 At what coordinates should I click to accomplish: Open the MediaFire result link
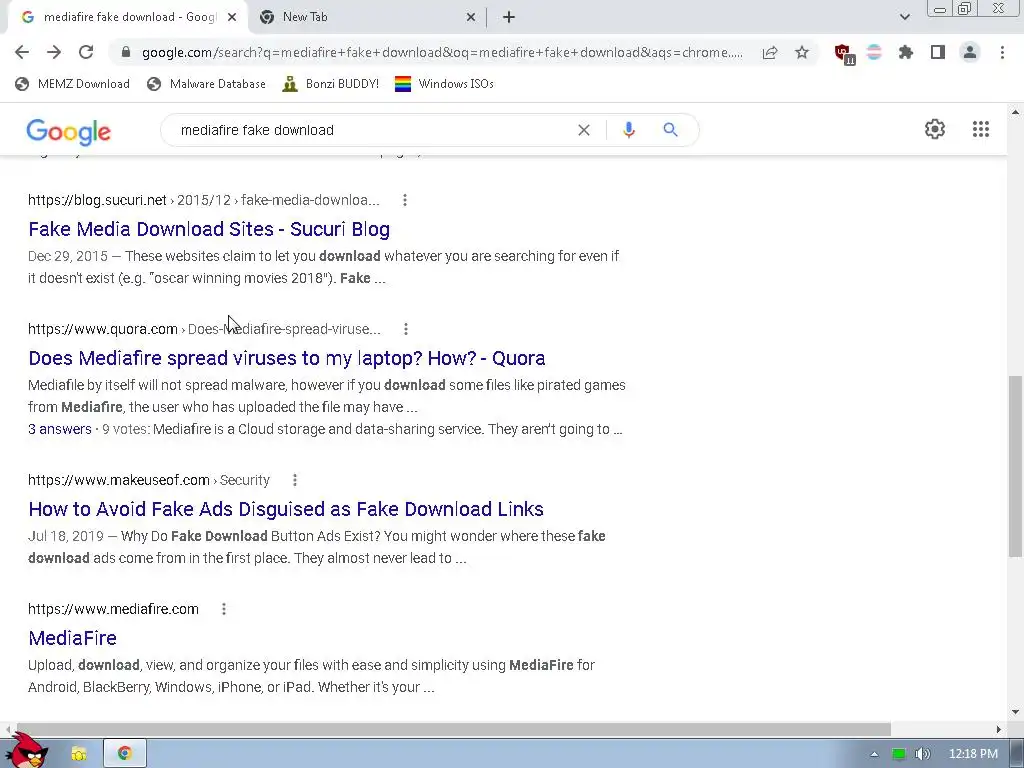pyautogui.click(x=72, y=638)
